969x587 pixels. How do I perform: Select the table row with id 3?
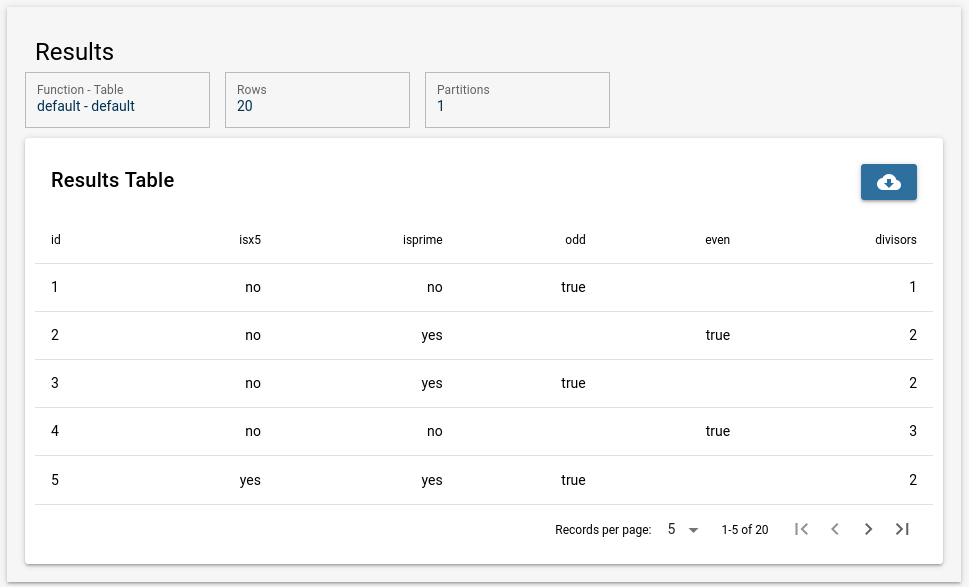(x=483, y=384)
